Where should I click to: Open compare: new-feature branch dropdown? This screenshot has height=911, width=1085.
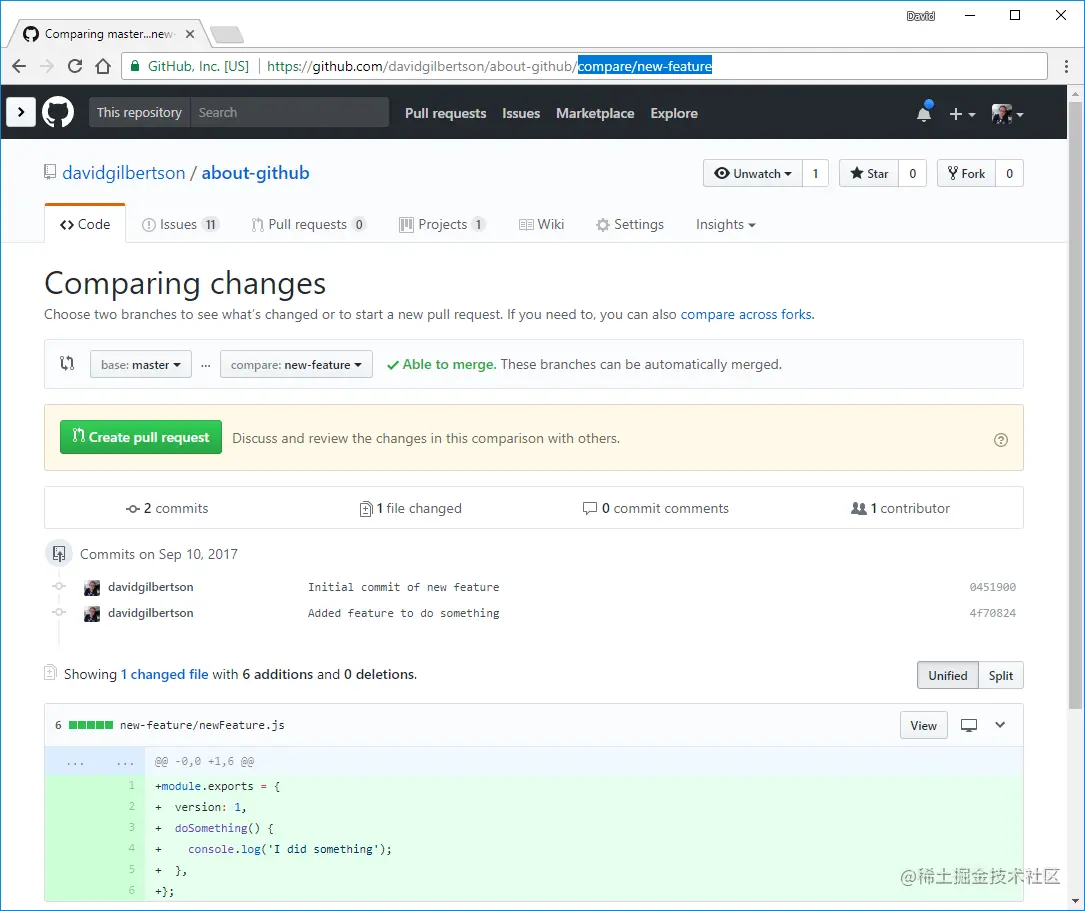pos(296,365)
